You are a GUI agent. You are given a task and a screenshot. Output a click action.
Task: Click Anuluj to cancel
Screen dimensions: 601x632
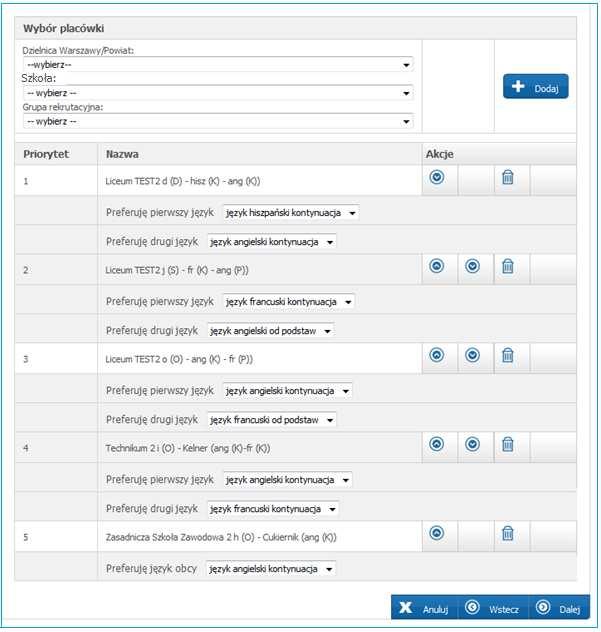point(424,608)
